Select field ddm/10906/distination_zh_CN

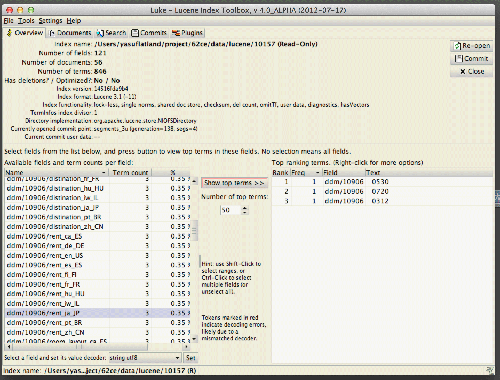pyautogui.click(x=97, y=227)
